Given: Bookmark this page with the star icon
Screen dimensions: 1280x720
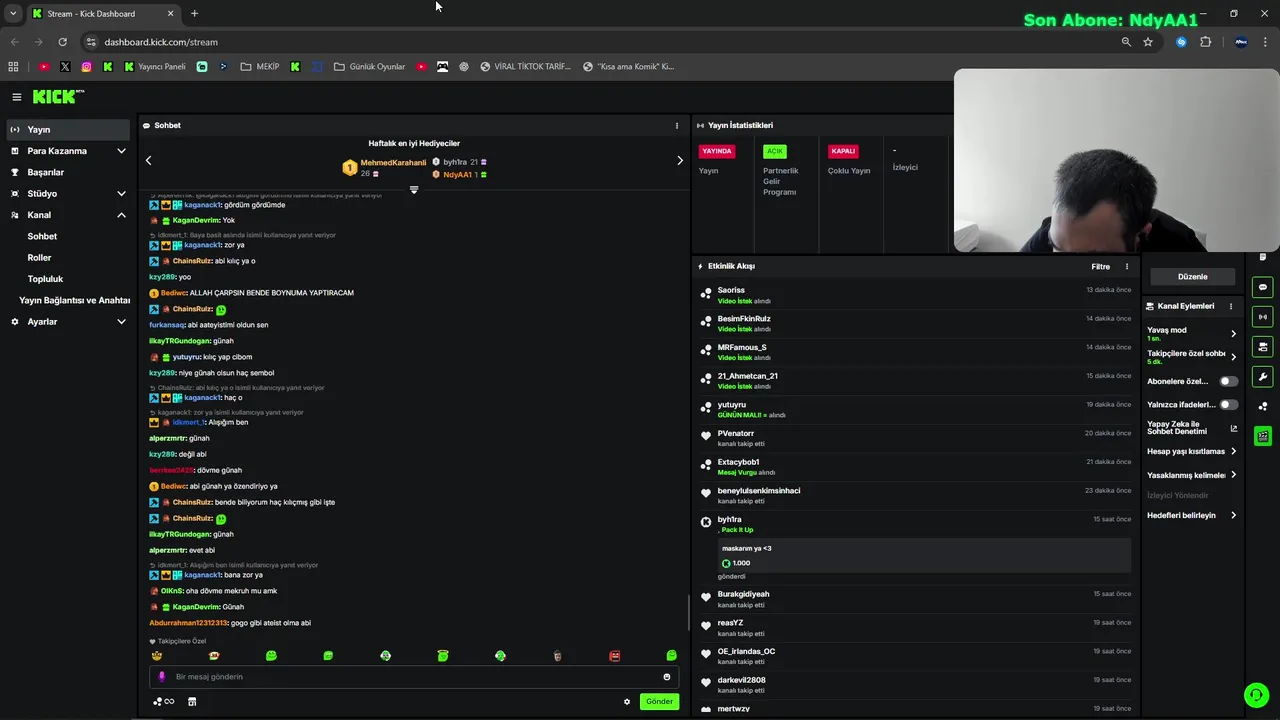Looking at the screenshot, I should point(1148,42).
